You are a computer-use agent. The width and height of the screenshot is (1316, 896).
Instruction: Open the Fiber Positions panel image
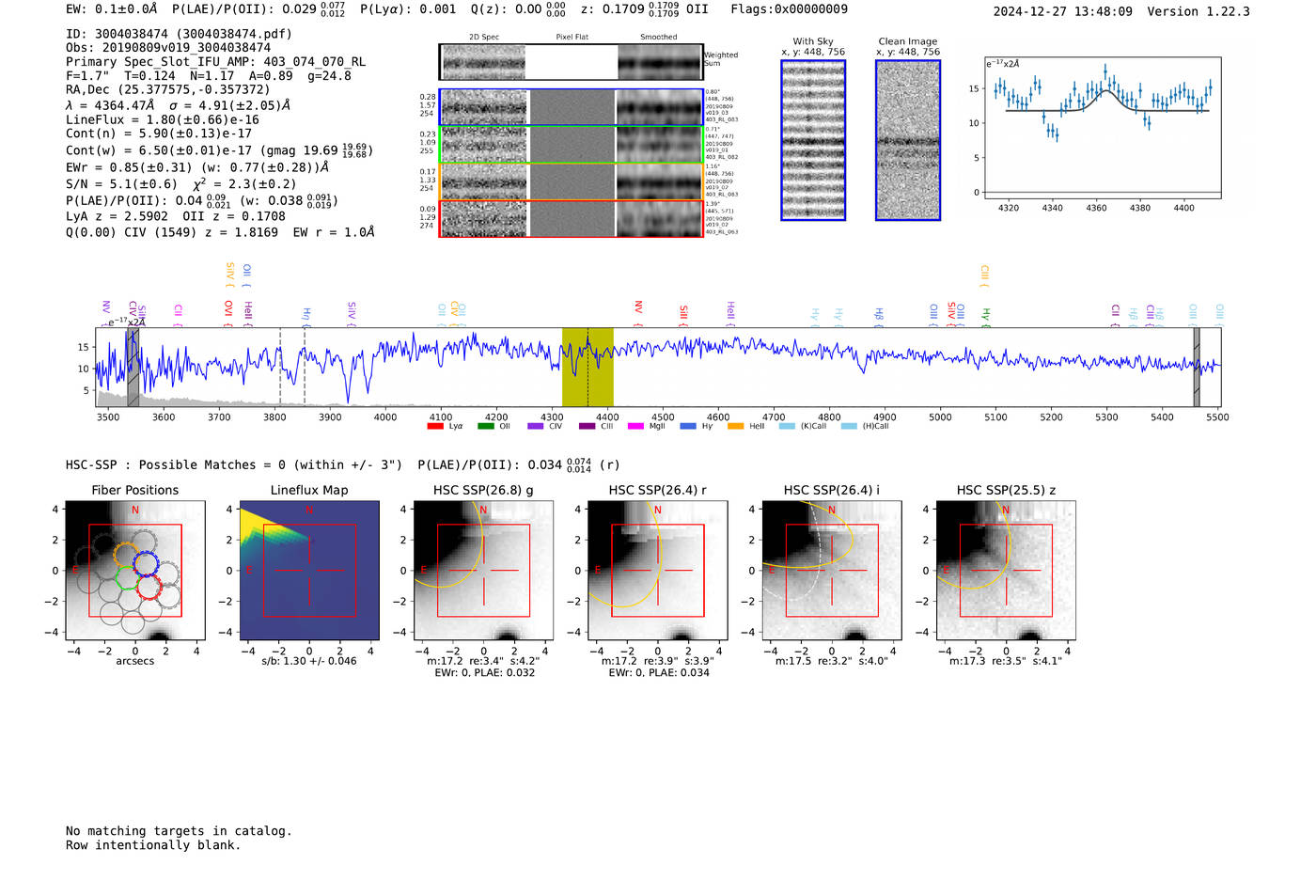tap(135, 571)
